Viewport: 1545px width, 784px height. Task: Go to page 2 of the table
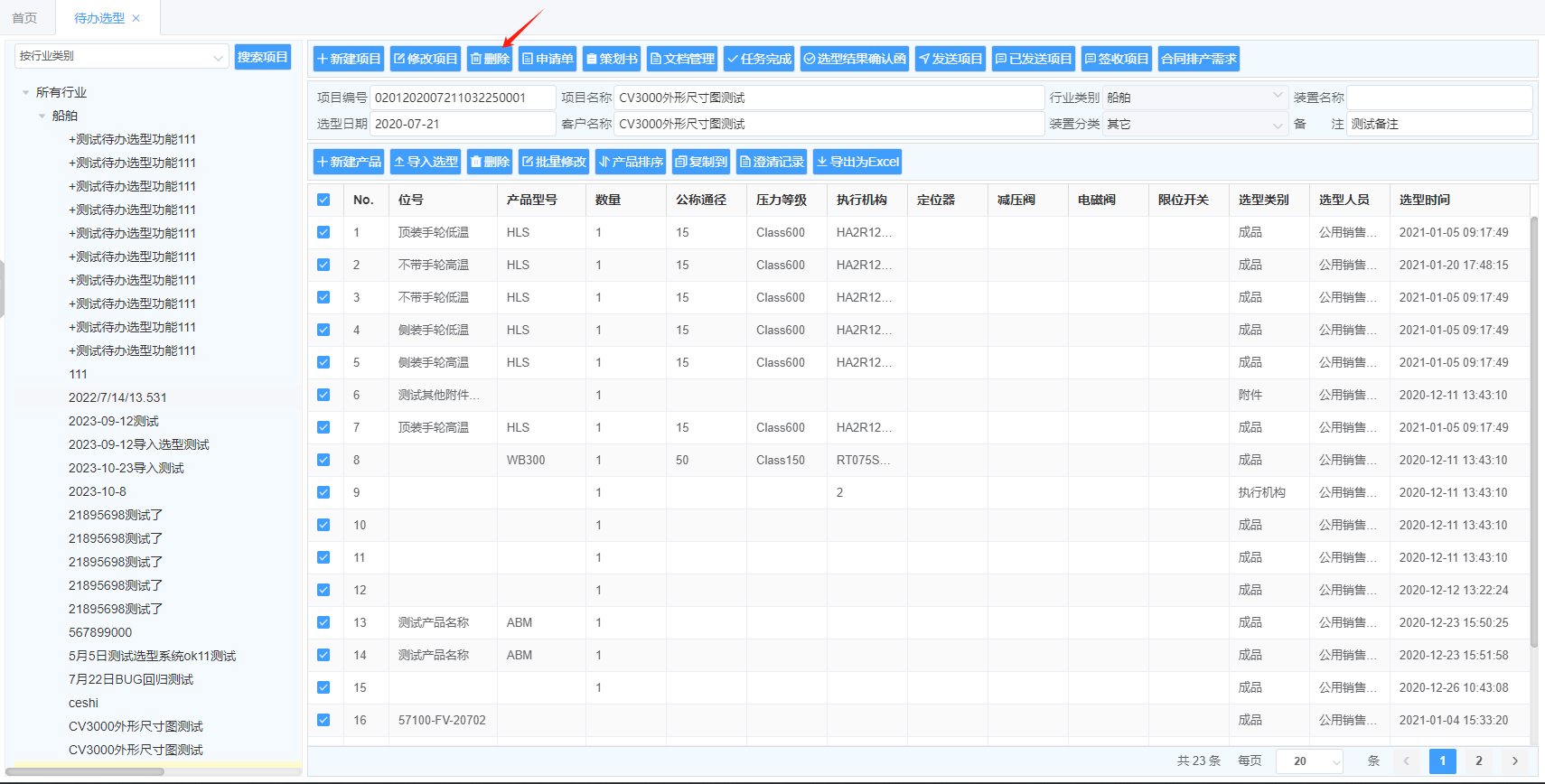[1479, 761]
